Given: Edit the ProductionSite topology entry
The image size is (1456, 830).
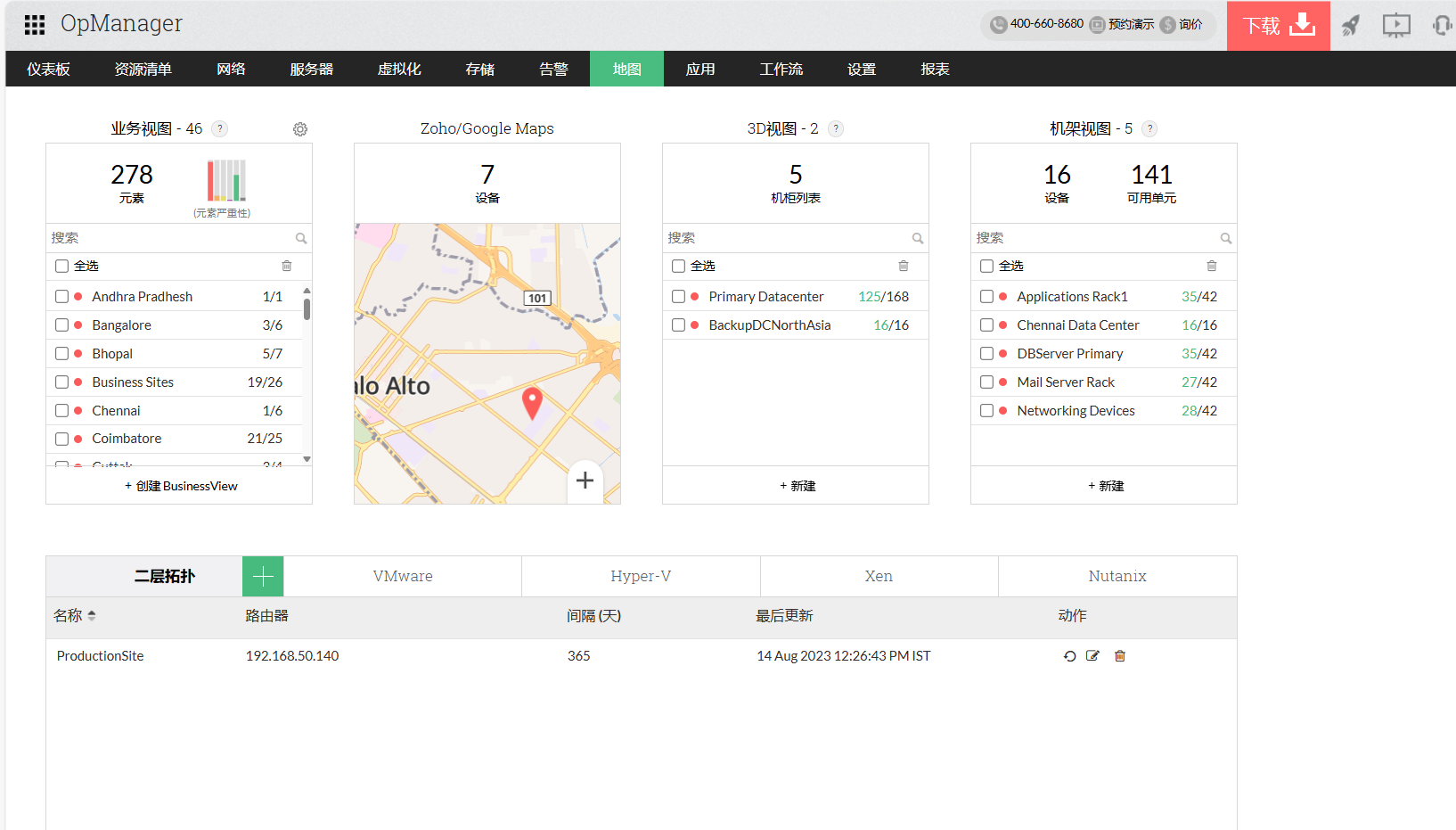Looking at the screenshot, I should (x=1092, y=656).
